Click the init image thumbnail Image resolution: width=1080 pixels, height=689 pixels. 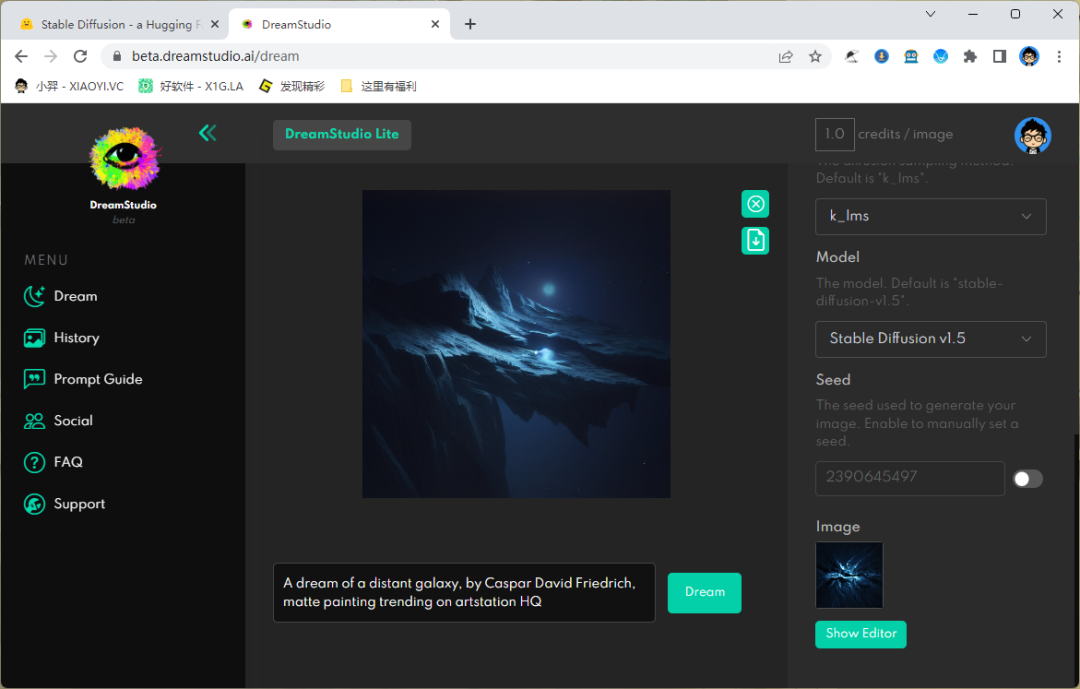[x=849, y=575]
